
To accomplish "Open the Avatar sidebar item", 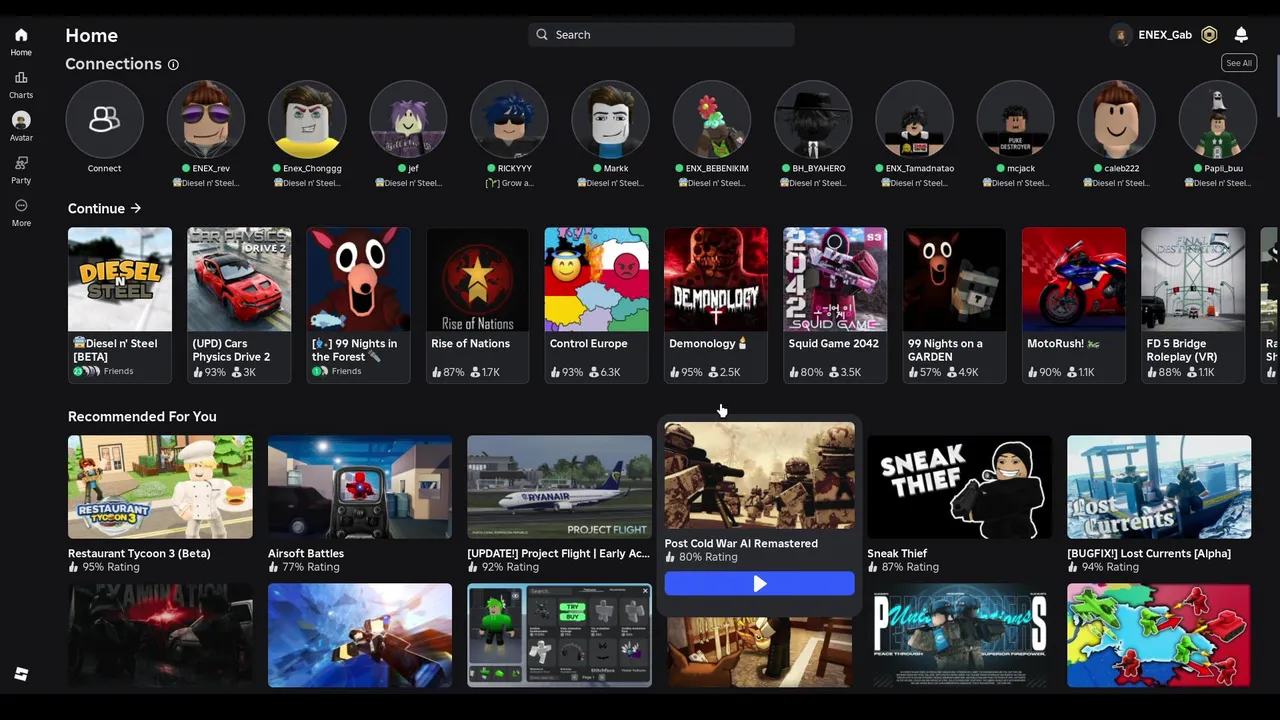I will point(21,127).
